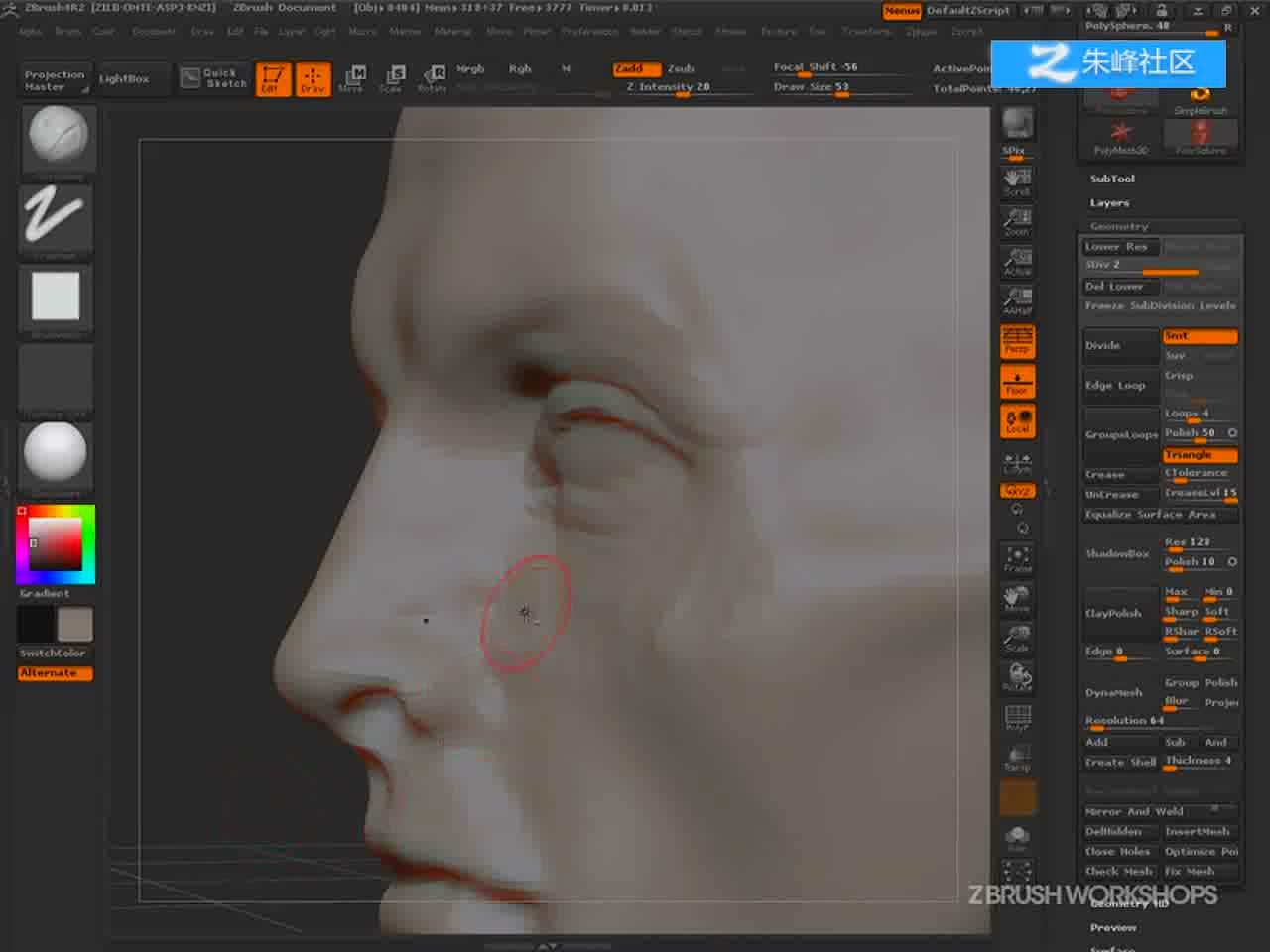Image resolution: width=1270 pixels, height=952 pixels.
Task: Click the Scroll document icon
Action: tap(1017, 181)
